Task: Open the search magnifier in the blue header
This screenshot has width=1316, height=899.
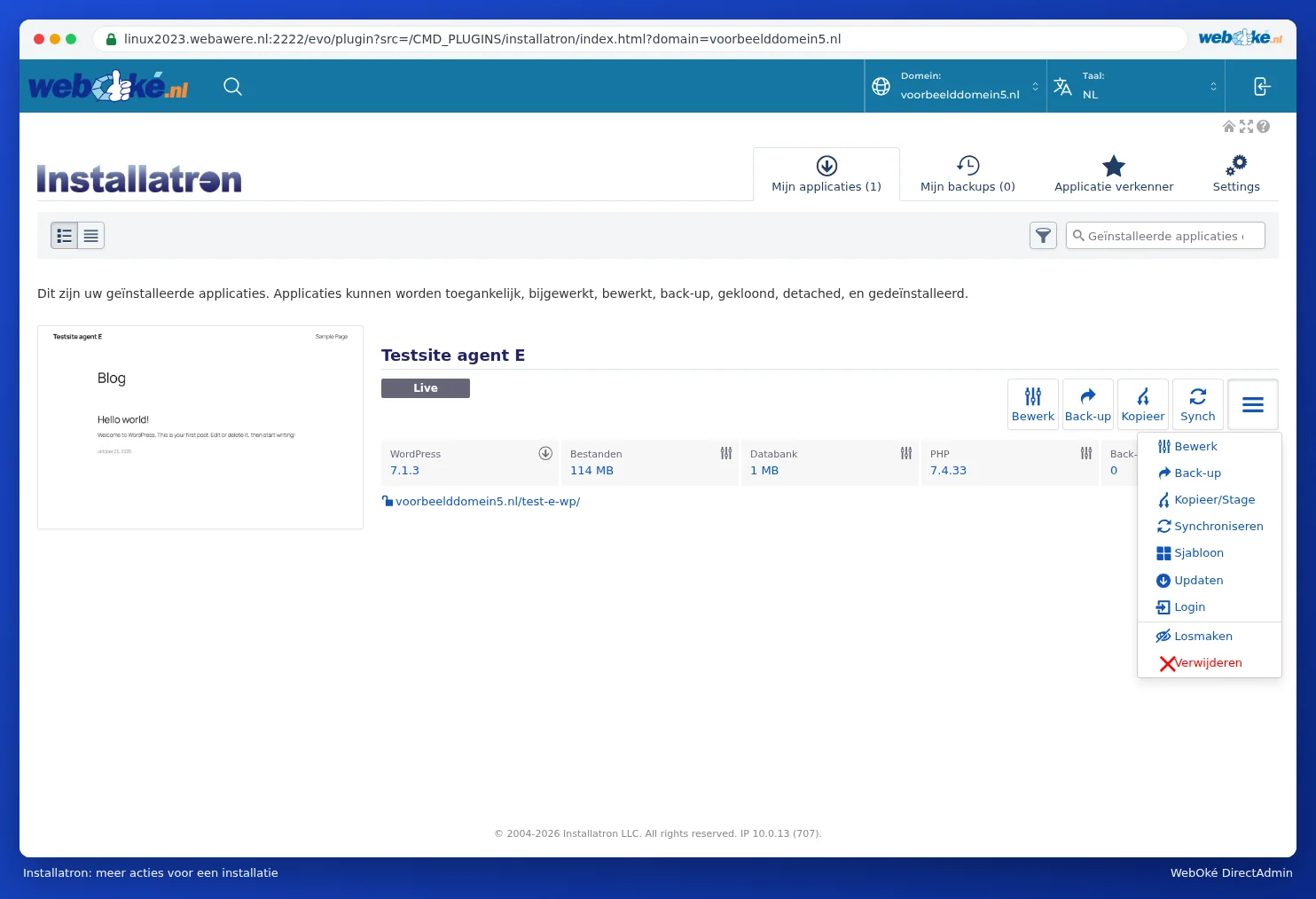Action: [232, 86]
